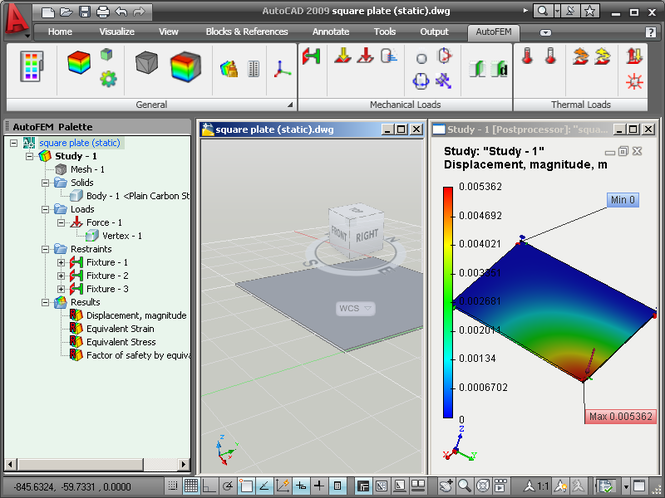Collapse the Force - 1 node
Image resolution: width=665 pixels, height=498 pixels.
coord(61,223)
